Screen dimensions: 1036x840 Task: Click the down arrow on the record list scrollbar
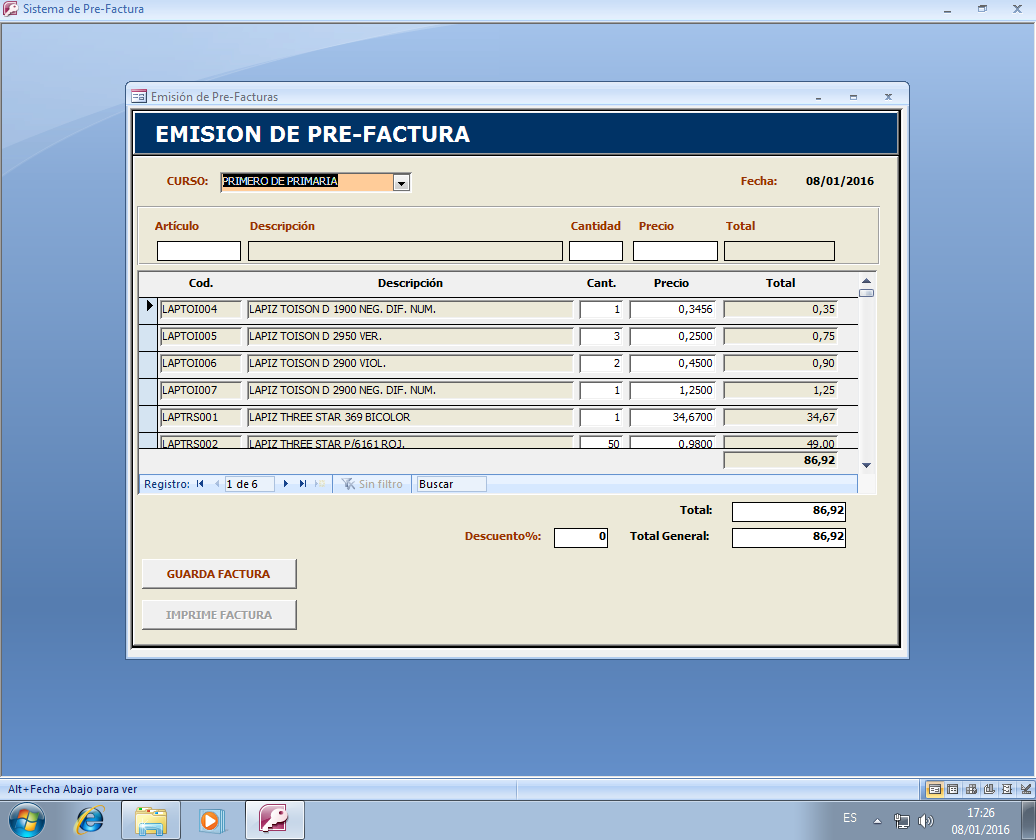click(x=866, y=464)
